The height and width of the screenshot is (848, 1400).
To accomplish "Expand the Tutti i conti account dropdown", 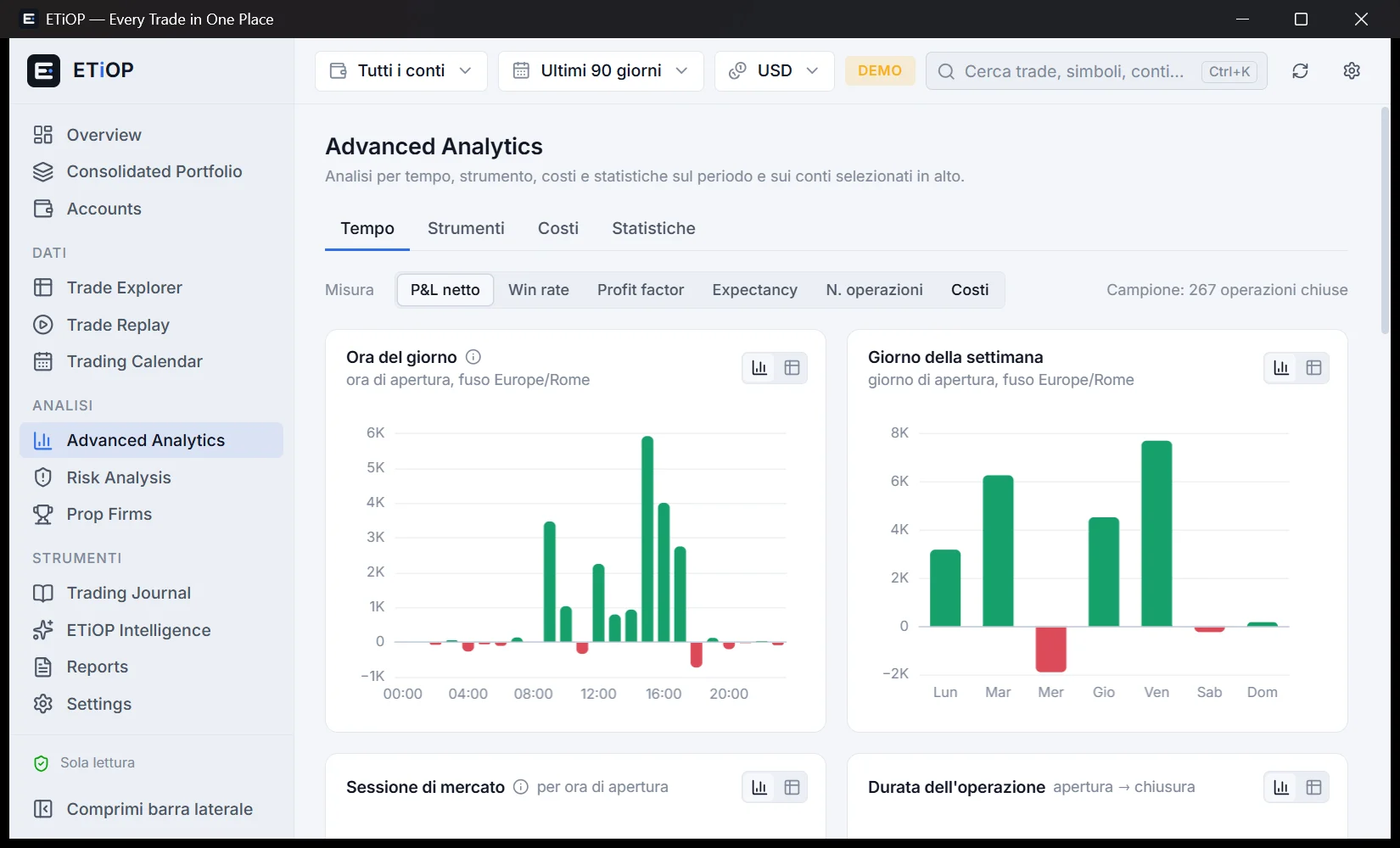I will pos(401,71).
